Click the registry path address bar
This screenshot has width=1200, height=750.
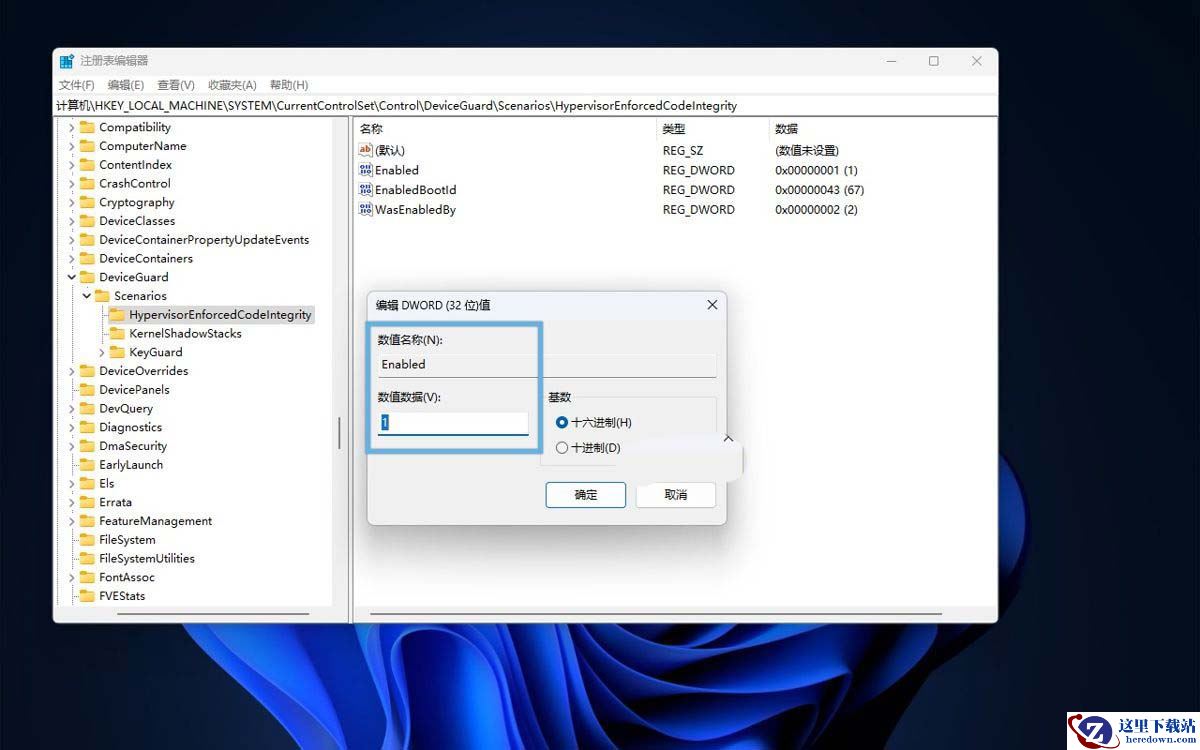(525, 105)
